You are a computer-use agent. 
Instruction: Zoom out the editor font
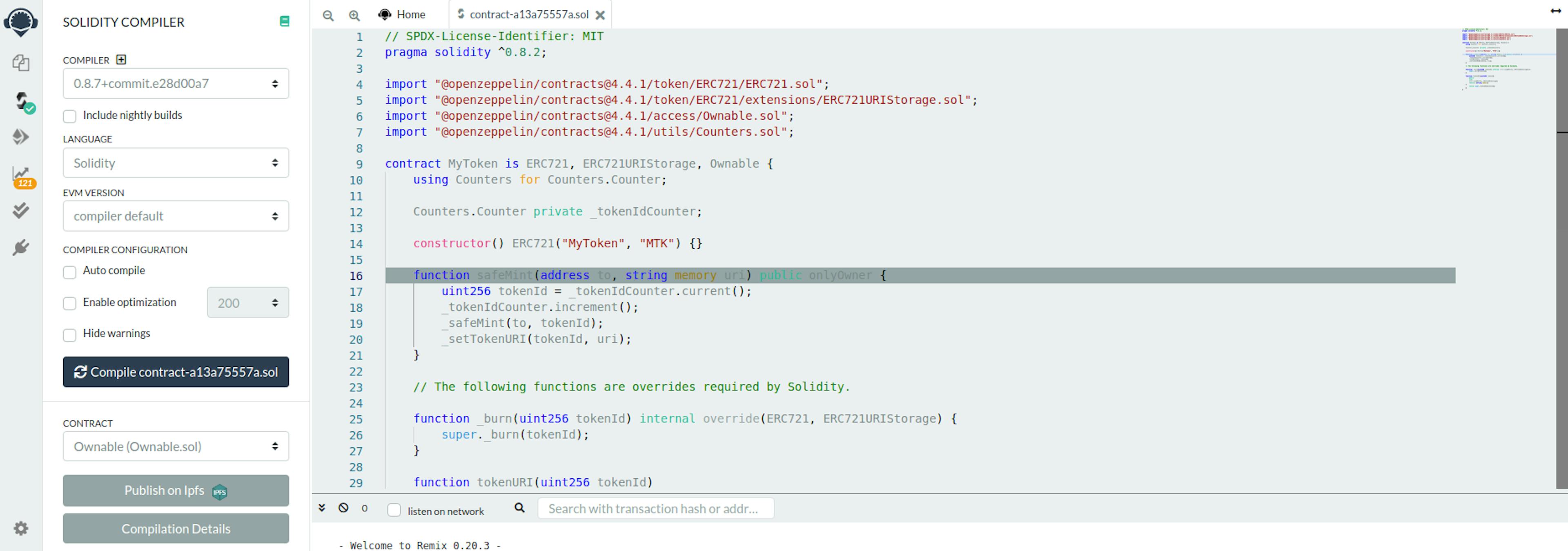[x=328, y=15]
